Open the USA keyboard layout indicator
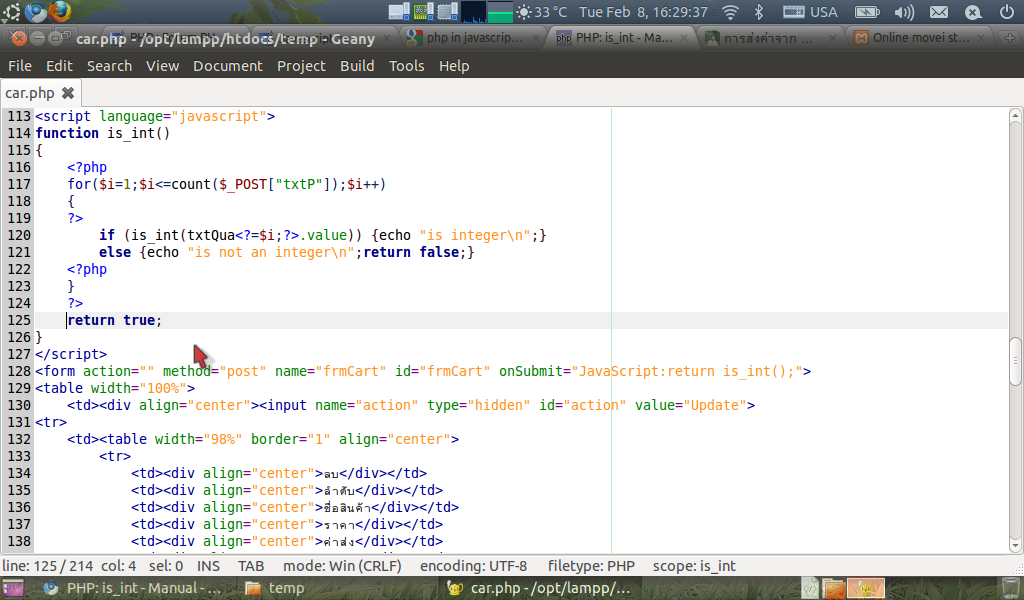Image resolution: width=1024 pixels, height=600 pixels. [810, 12]
